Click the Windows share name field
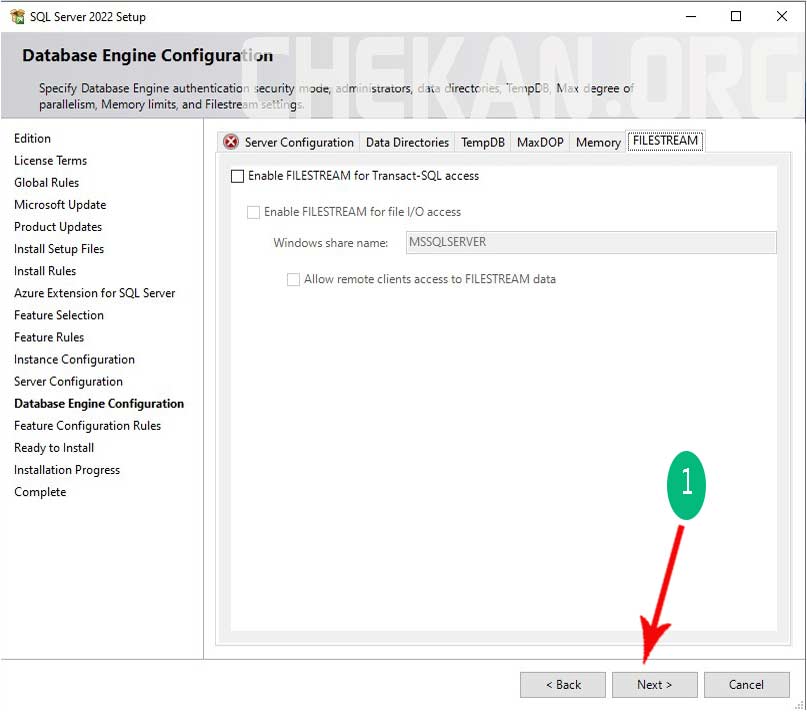 coord(591,242)
